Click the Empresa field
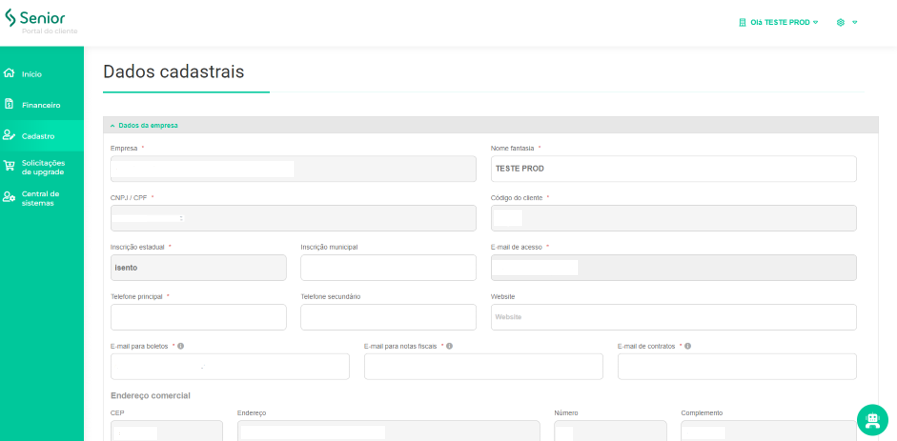This screenshot has width=897, height=441. [293, 169]
